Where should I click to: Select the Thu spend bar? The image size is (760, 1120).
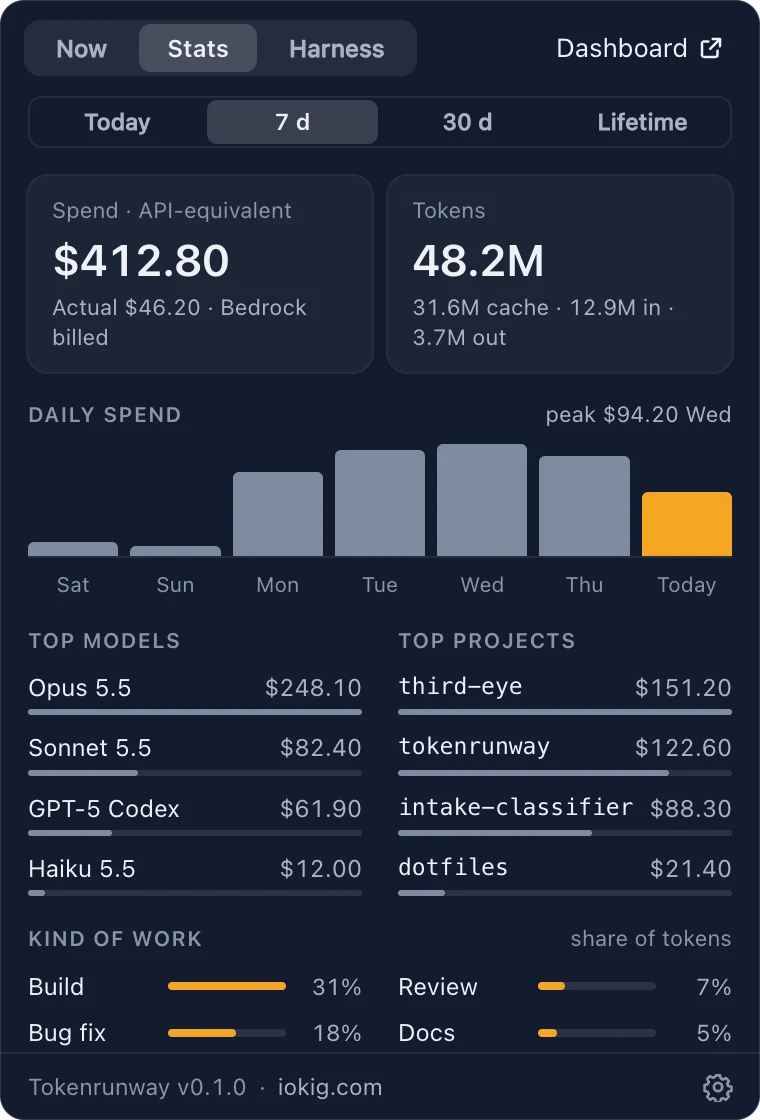[x=584, y=506]
